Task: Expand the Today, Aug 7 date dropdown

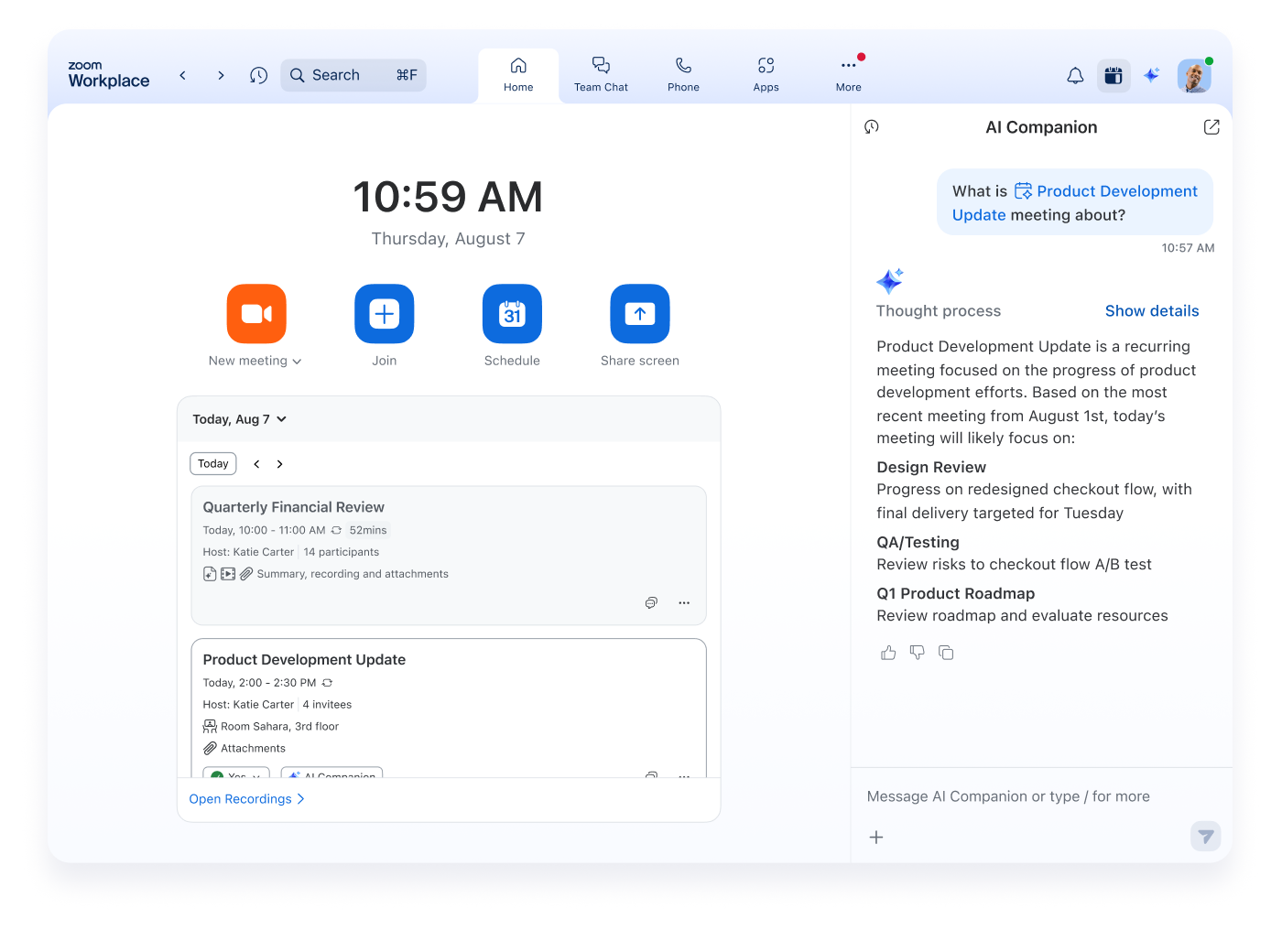Action: 281,419
